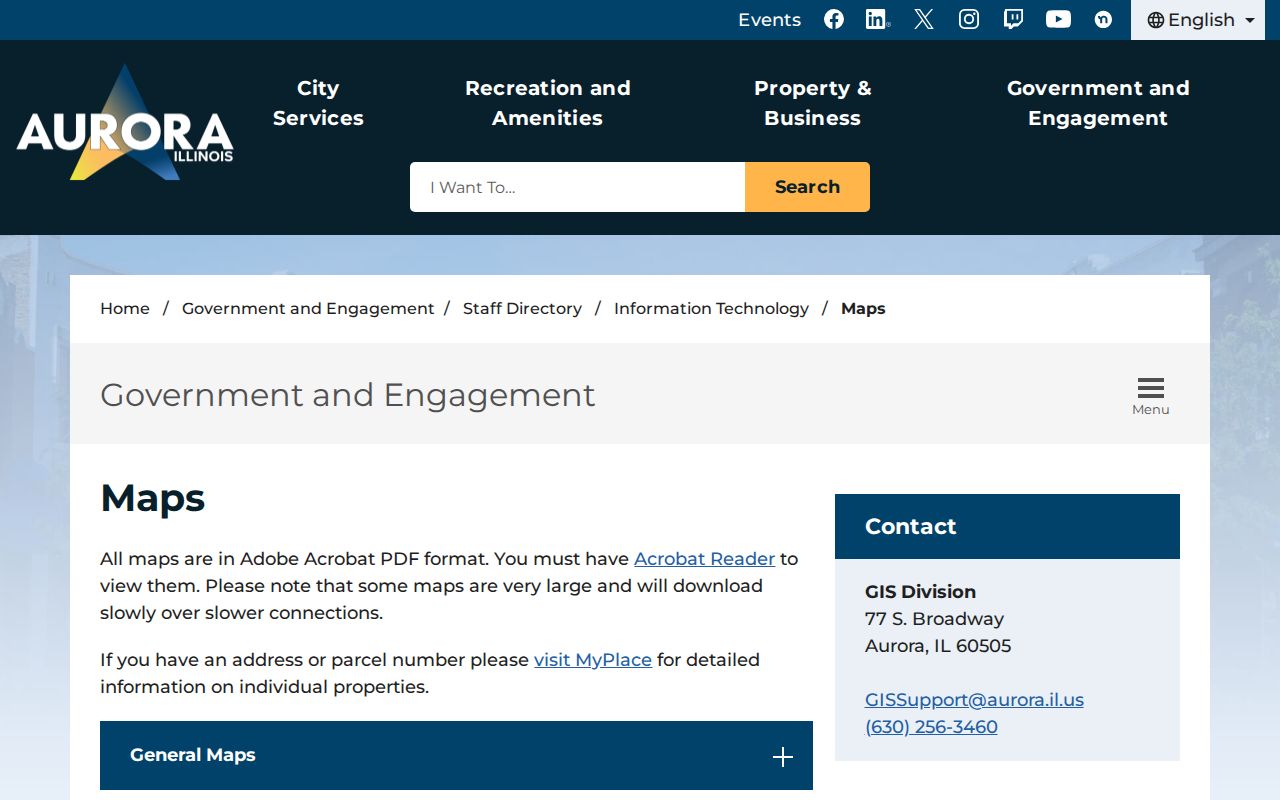Click the Events link in top bar
Screen dimensions: 1280x800
point(769,20)
